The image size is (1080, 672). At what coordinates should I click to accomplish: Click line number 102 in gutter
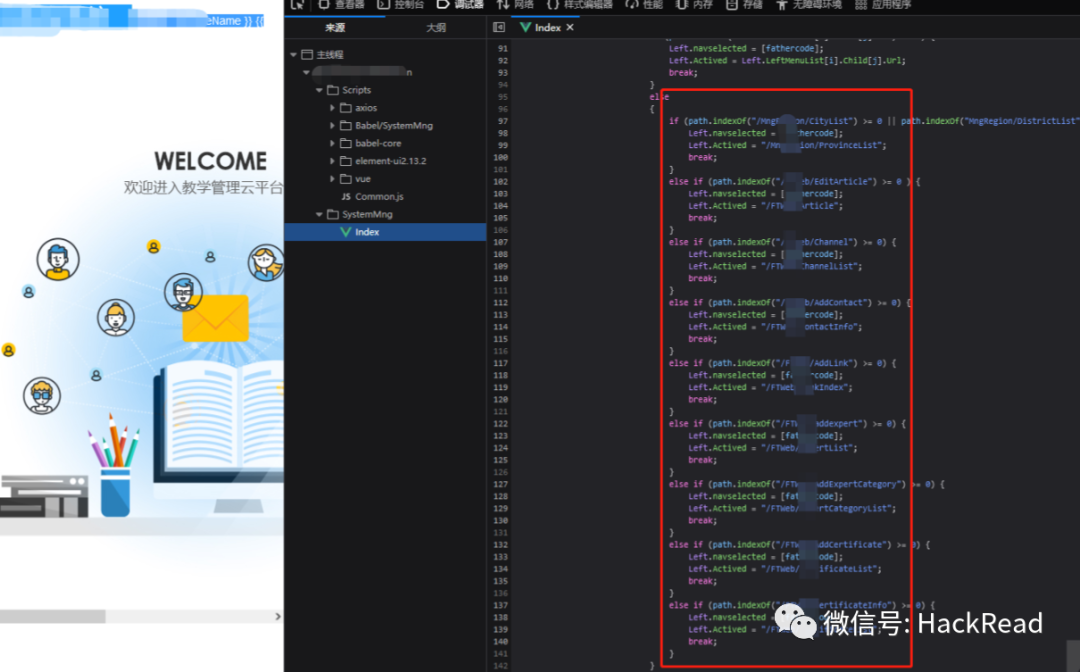tap(501, 182)
